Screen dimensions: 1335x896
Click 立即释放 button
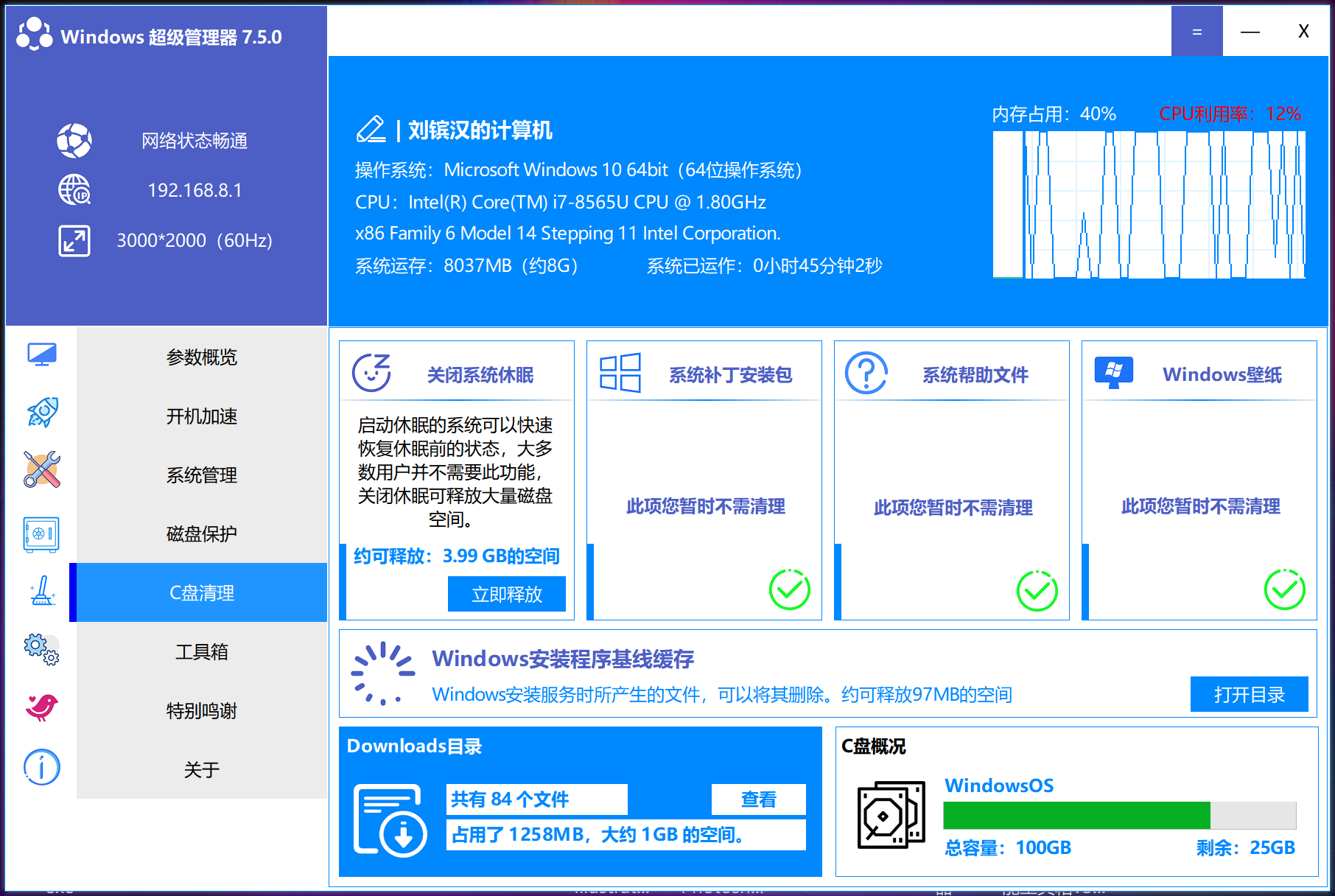pyautogui.click(x=507, y=594)
